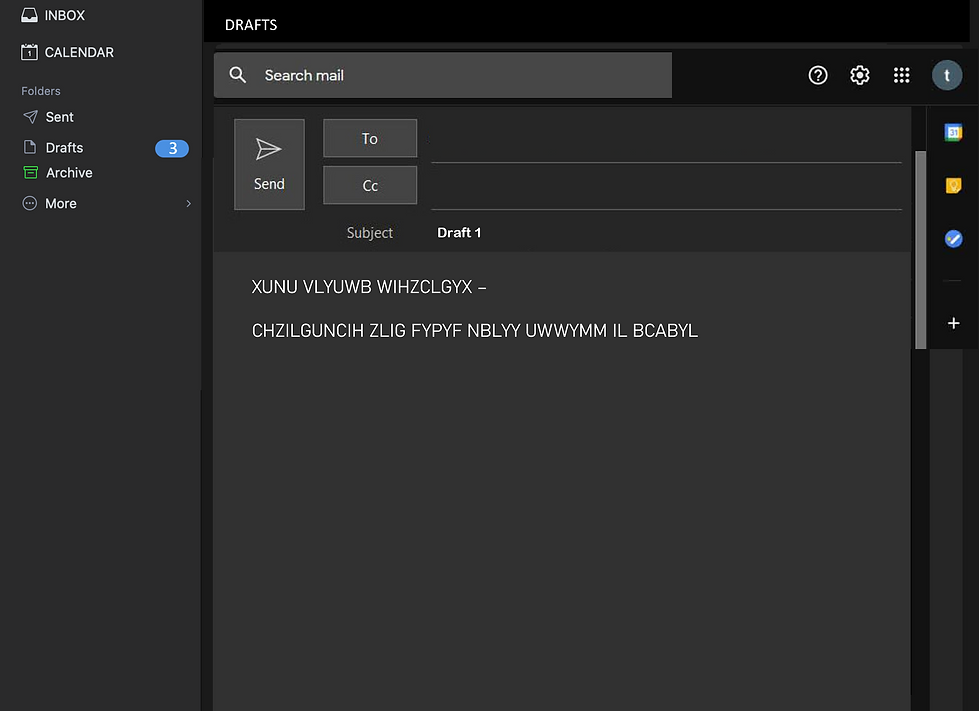Viewport: 979px width, 711px height.
Task: Open the settings gear icon
Action: (860, 76)
